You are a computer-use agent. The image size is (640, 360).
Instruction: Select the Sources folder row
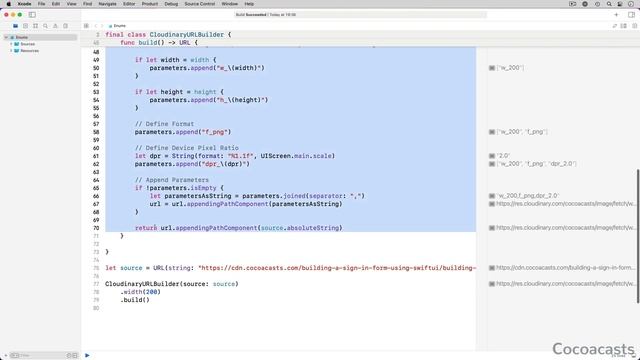[40, 44]
